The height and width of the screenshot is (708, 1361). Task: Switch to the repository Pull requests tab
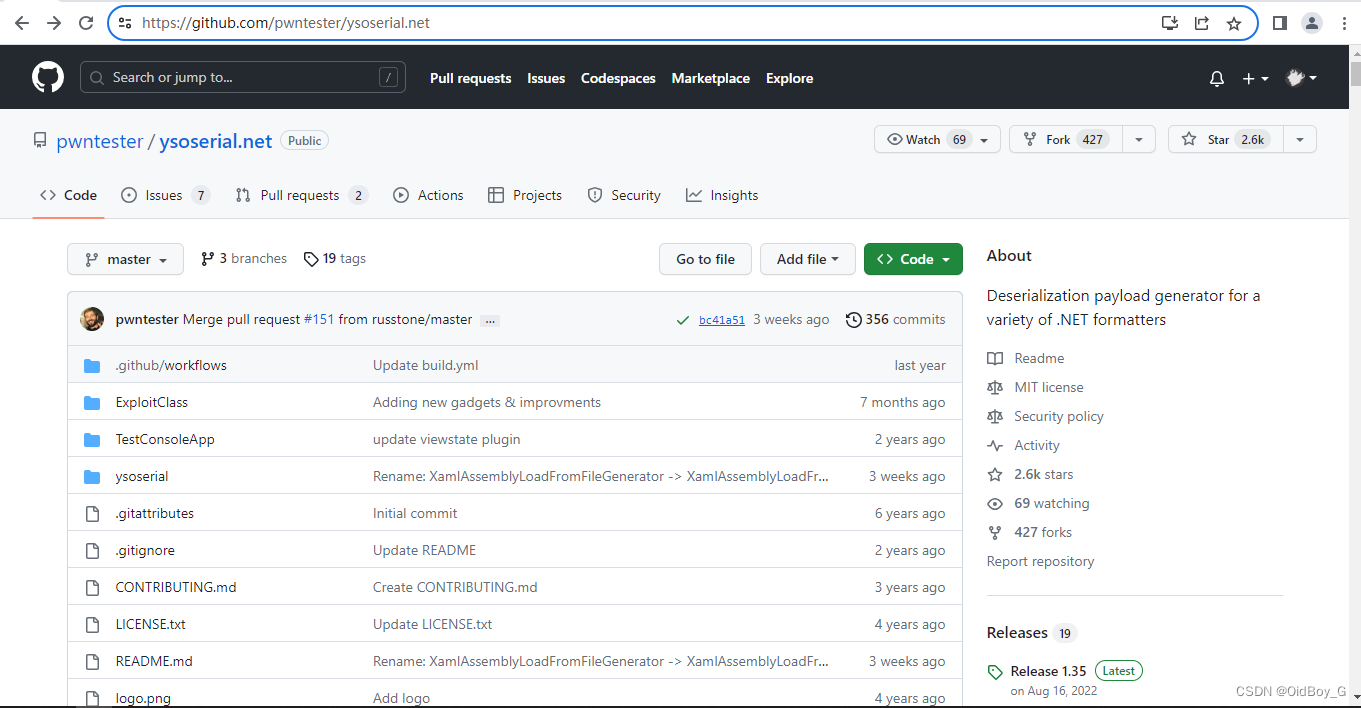[x=301, y=195]
